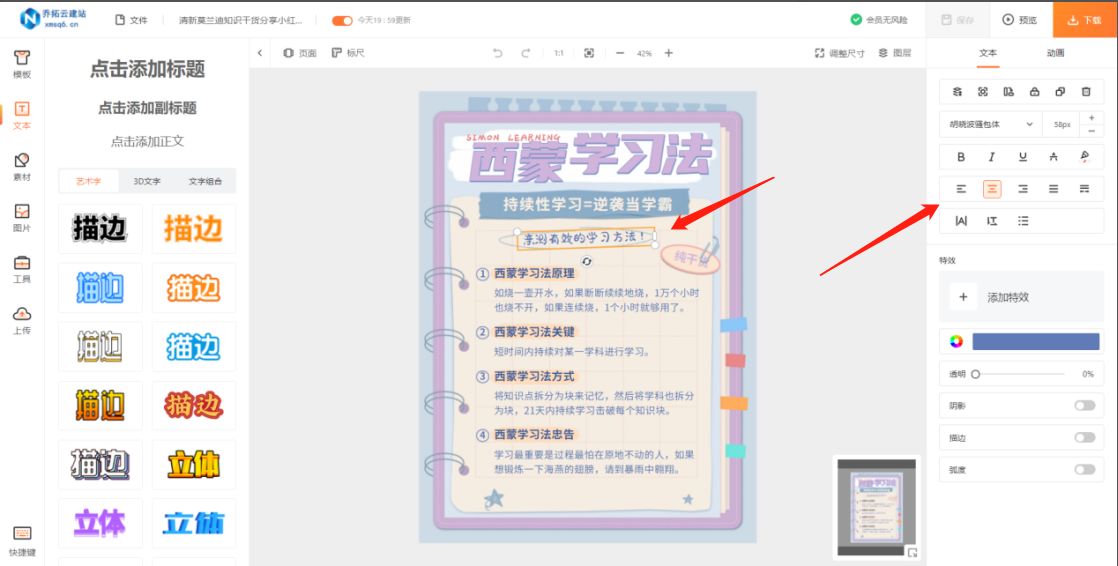The height and width of the screenshot is (566, 1118).
Task: Click the 预览 preview button
Action: click(x=1020, y=20)
